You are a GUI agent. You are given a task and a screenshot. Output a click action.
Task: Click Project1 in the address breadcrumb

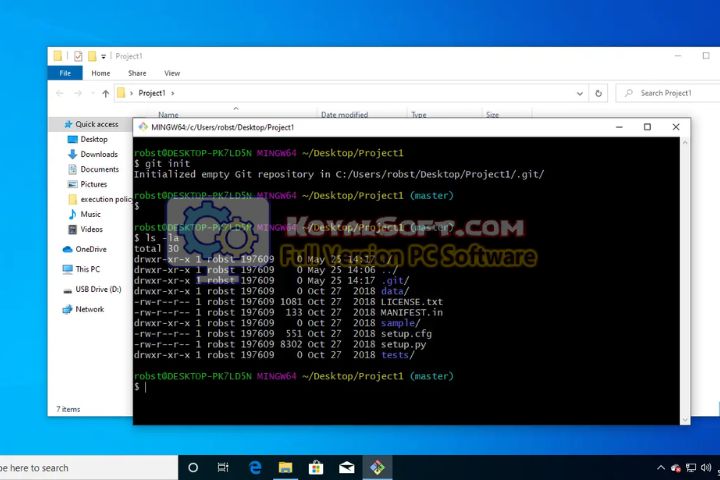(x=152, y=93)
